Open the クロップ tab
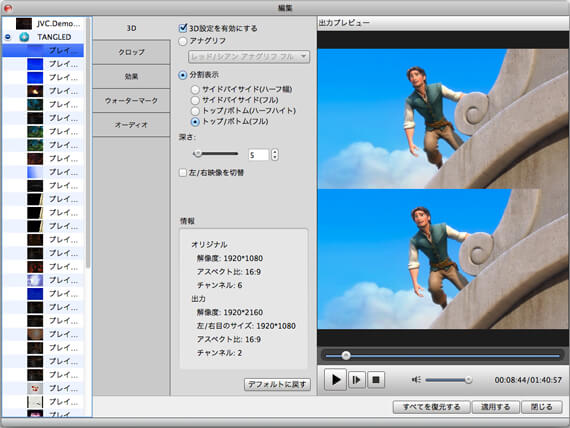This screenshot has height=428, width=570. pyautogui.click(x=131, y=52)
